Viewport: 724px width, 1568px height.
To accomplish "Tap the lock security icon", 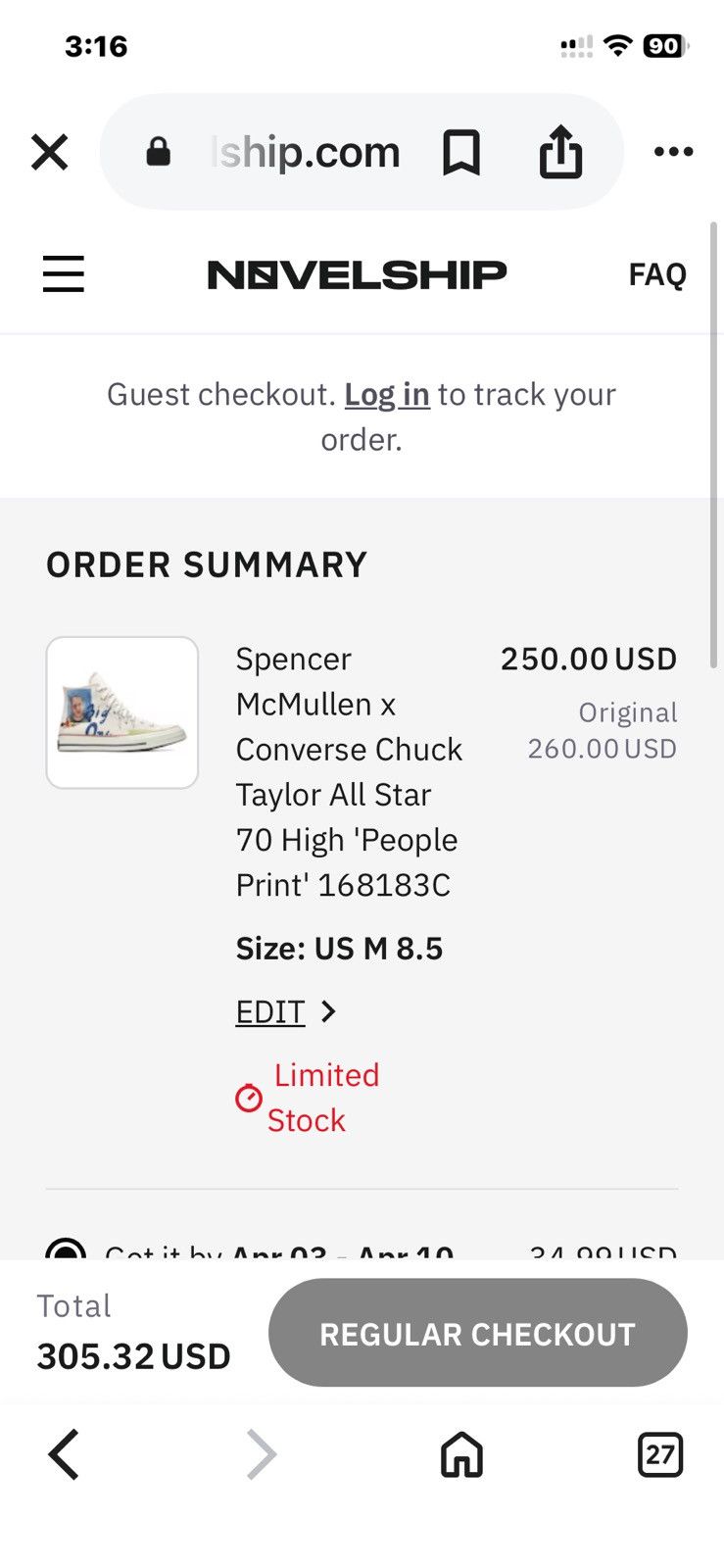I will [158, 152].
